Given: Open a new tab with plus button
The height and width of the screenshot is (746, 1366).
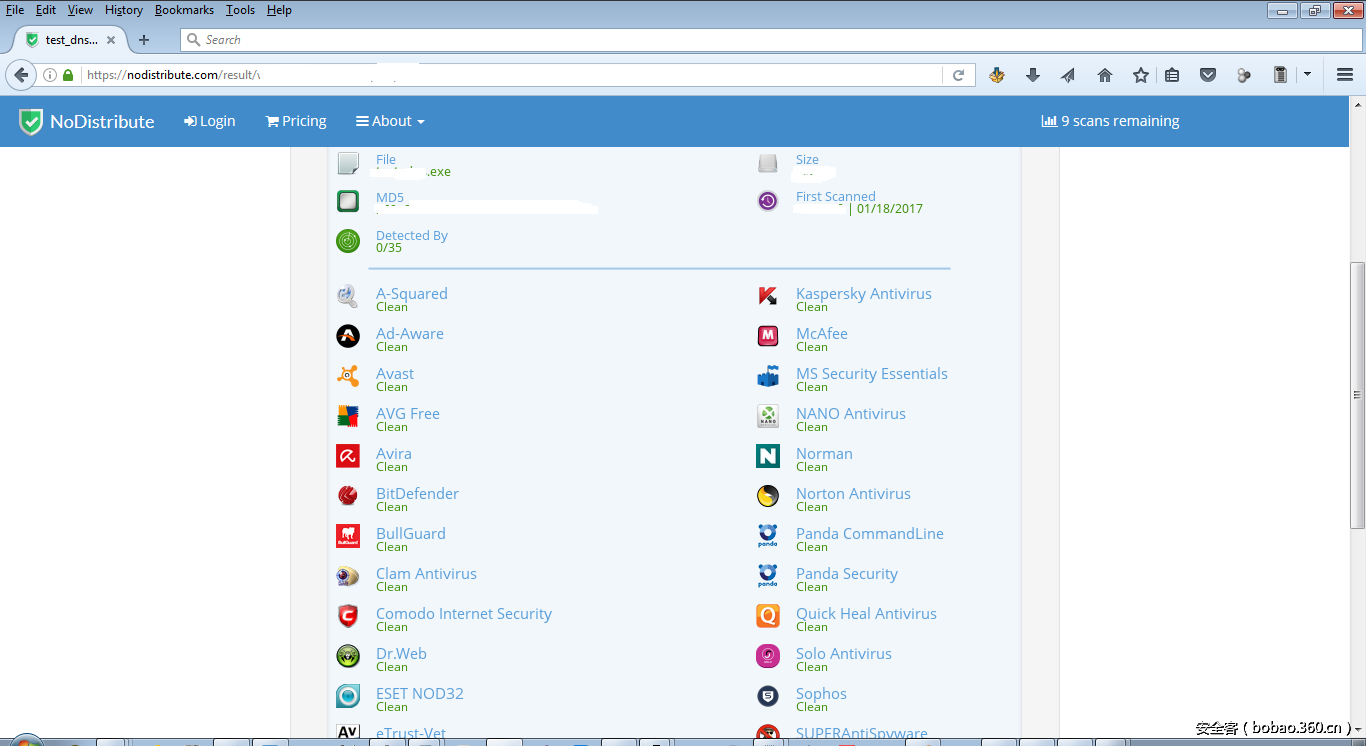Looking at the screenshot, I should (x=144, y=40).
